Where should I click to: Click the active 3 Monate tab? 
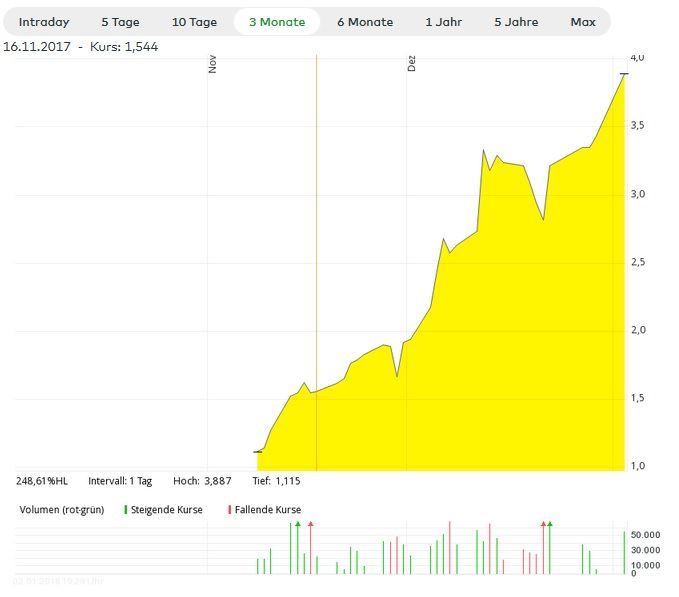click(x=277, y=22)
